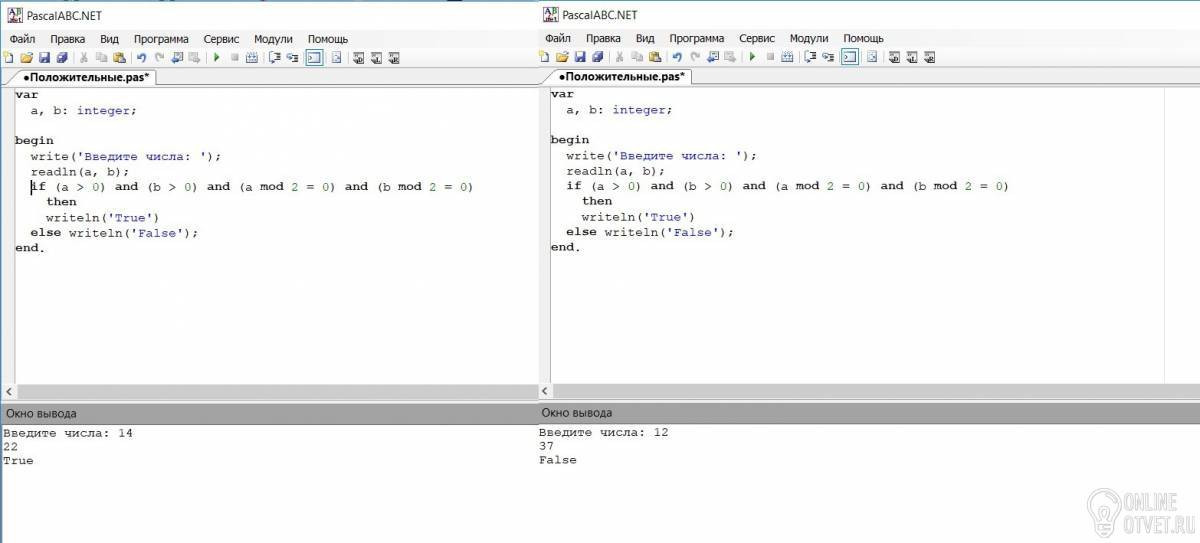Click the Run (green play) icon in the left window
Screen dimensions: 1200x543
click(216, 58)
